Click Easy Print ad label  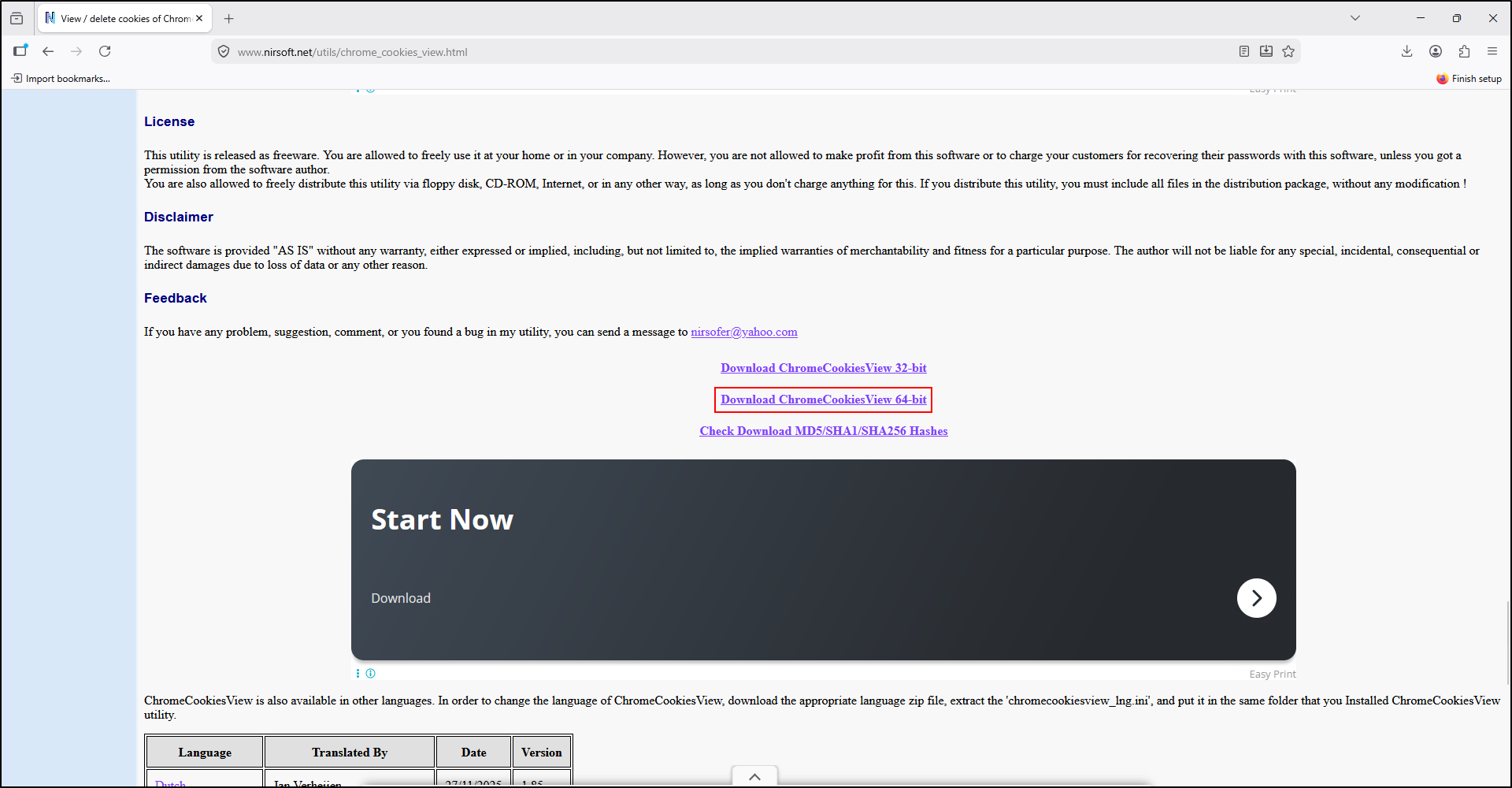pos(1273,675)
